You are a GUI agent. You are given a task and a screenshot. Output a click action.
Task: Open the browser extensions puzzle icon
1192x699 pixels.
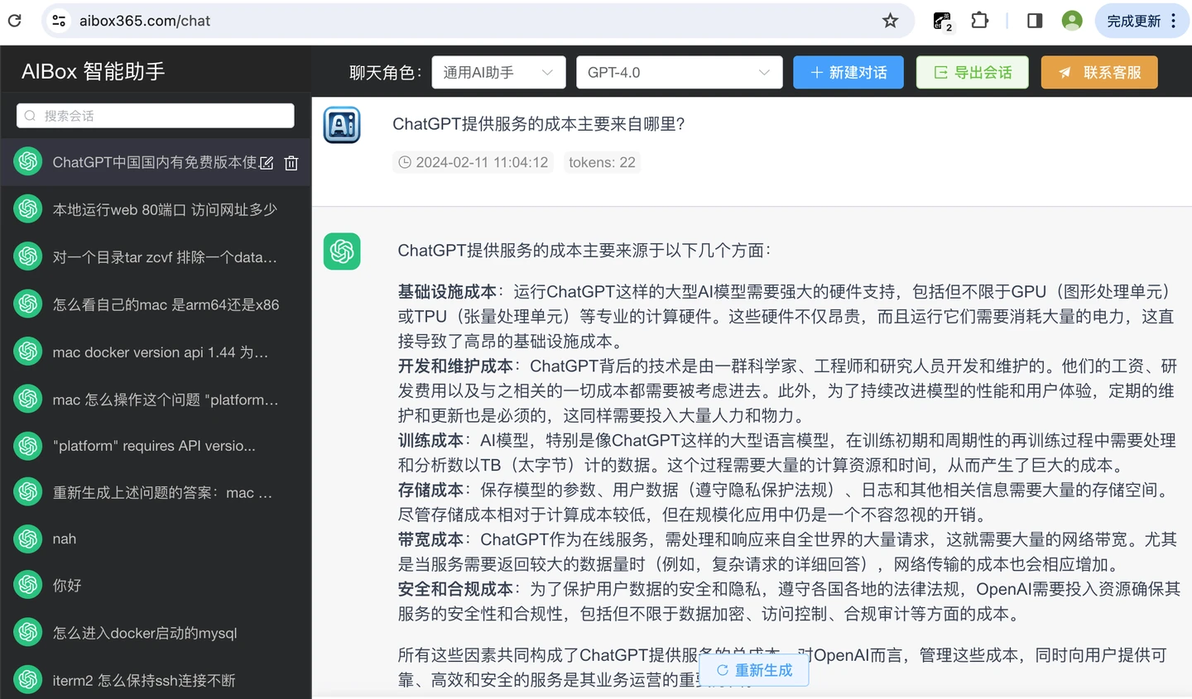[x=980, y=21]
